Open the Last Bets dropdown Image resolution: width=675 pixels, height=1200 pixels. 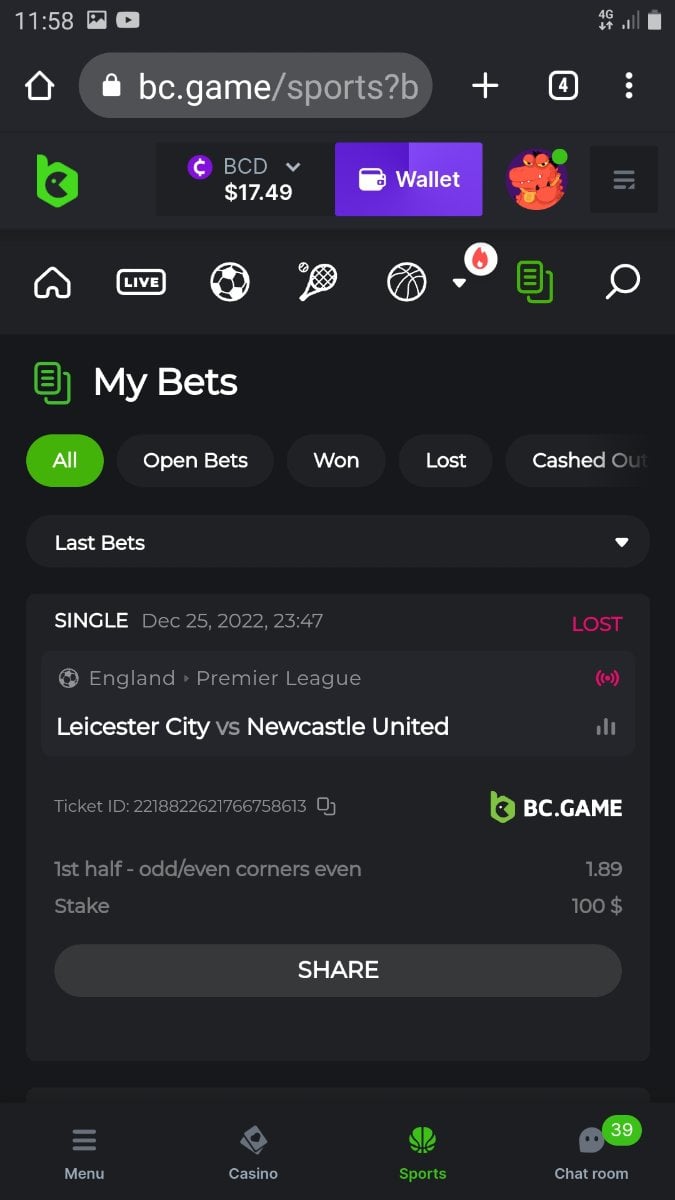(x=338, y=542)
